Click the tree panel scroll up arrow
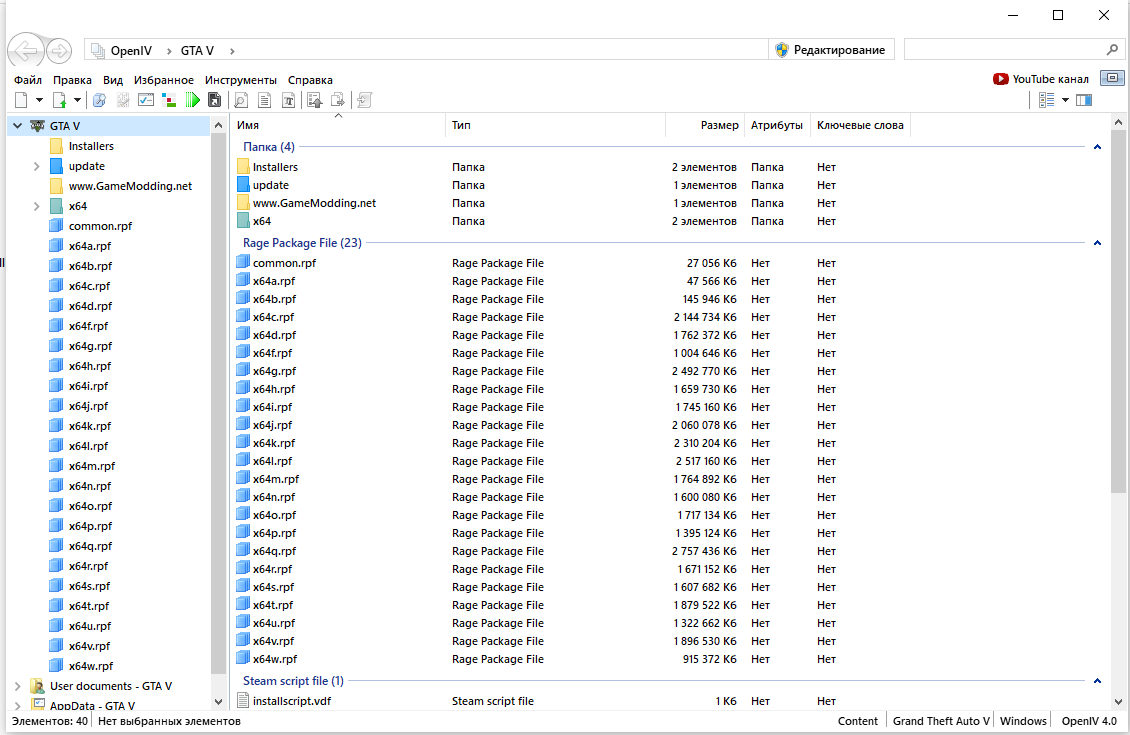The height and width of the screenshot is (735, 1130). click(218, 125)
